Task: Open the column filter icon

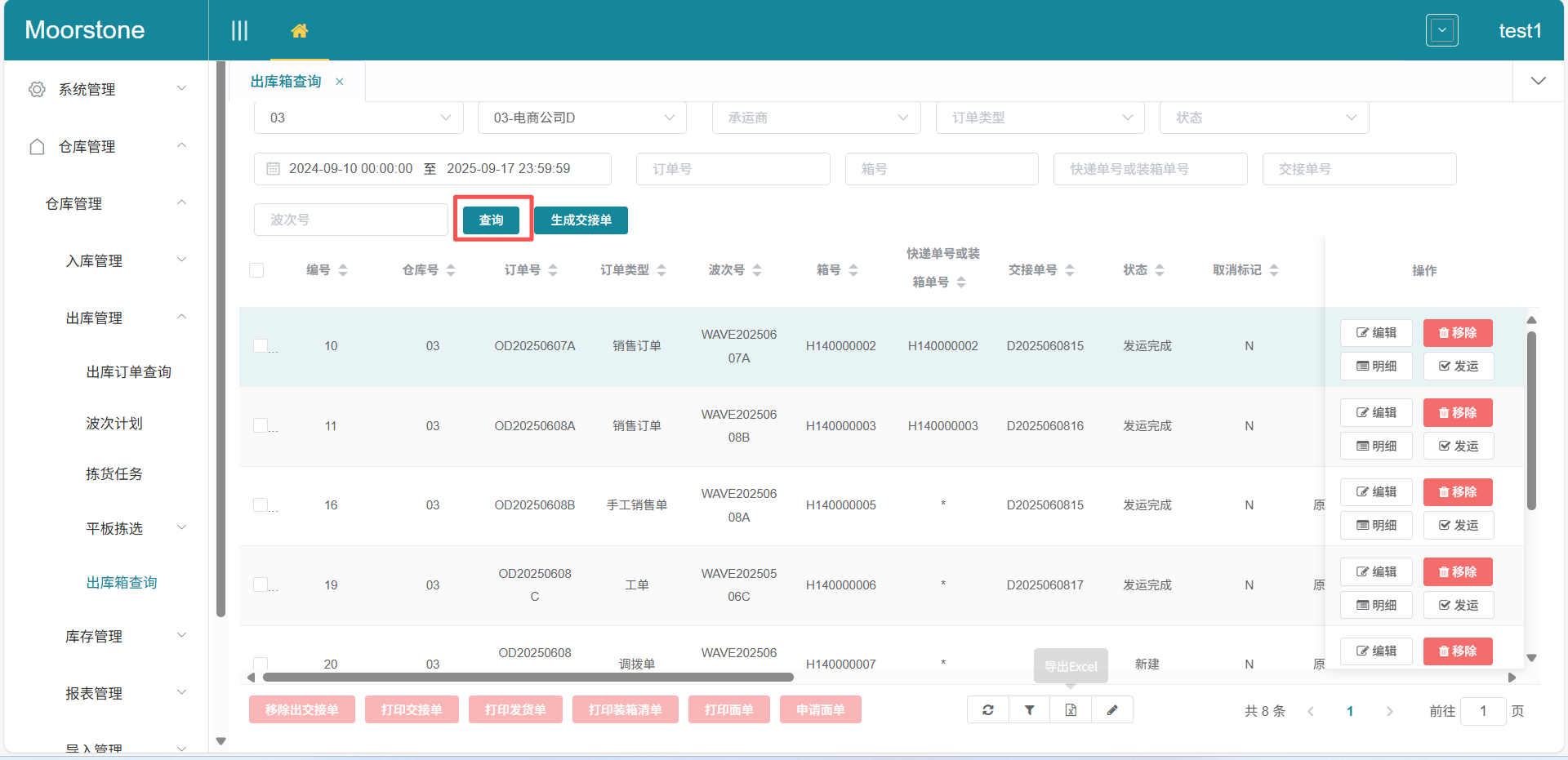Action: [1029, 709]
